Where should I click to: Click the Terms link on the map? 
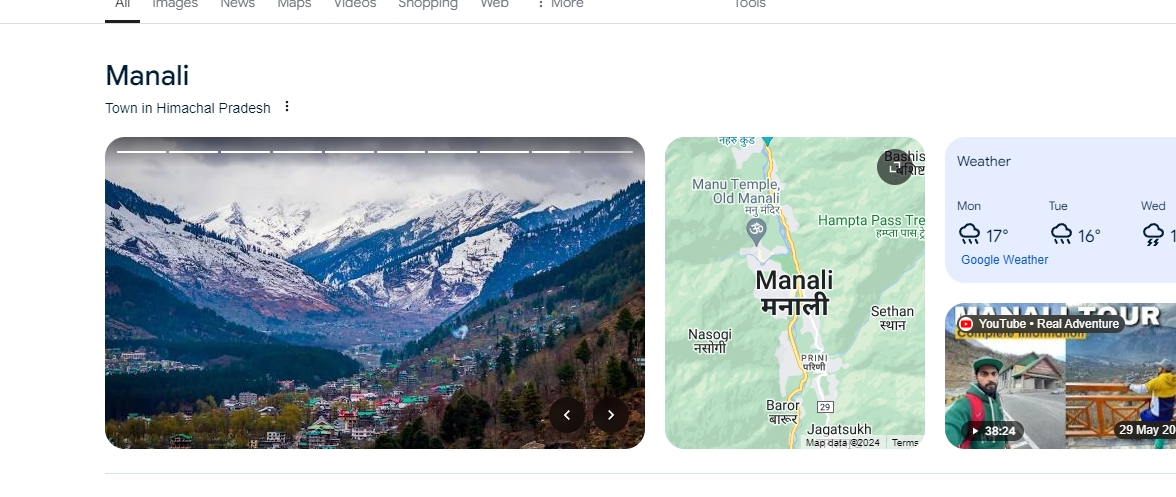point(905,443)
